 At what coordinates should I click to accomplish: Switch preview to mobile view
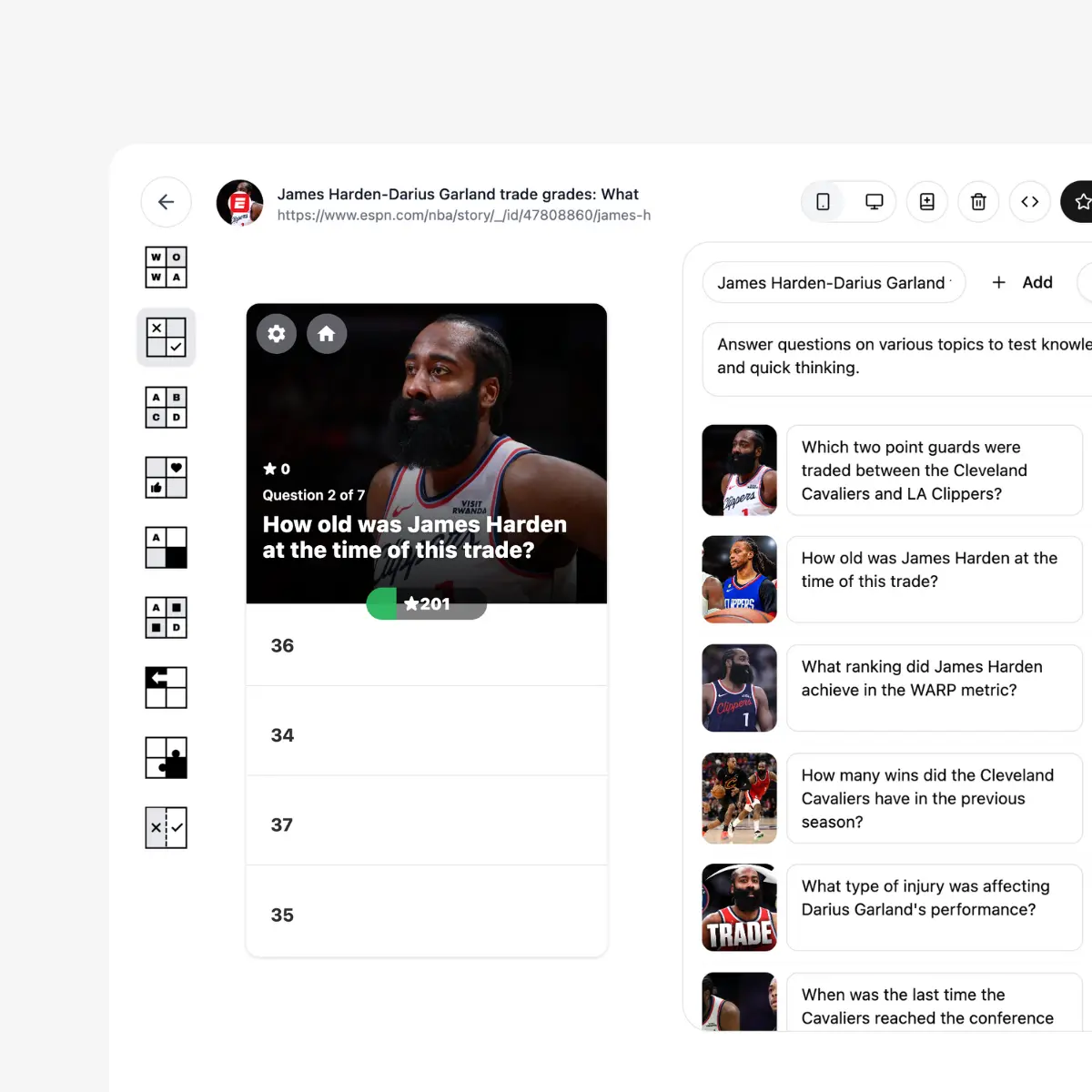[823, 201]
